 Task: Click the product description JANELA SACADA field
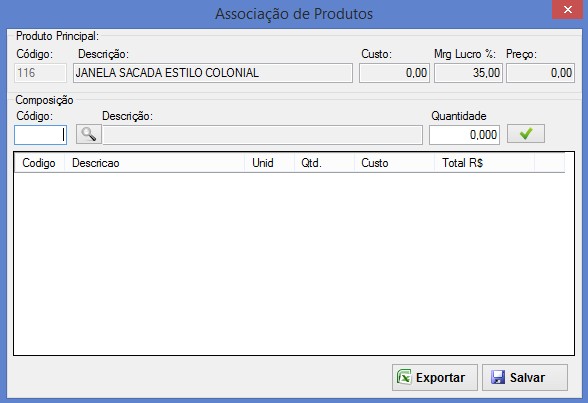(x=213, y=73)
